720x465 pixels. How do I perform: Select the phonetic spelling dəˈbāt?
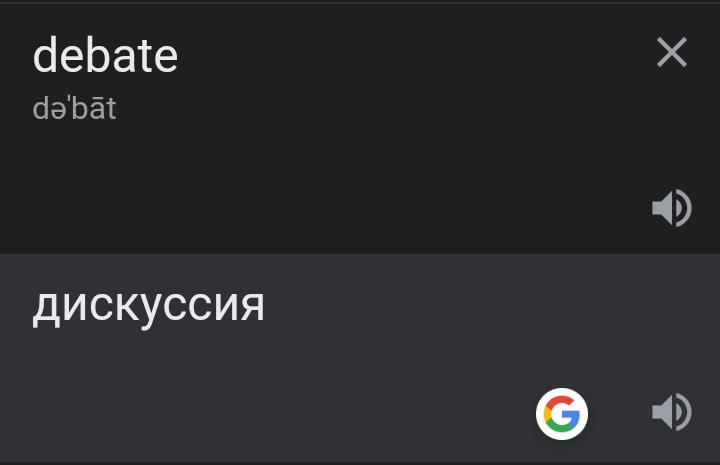click(74, 108)
